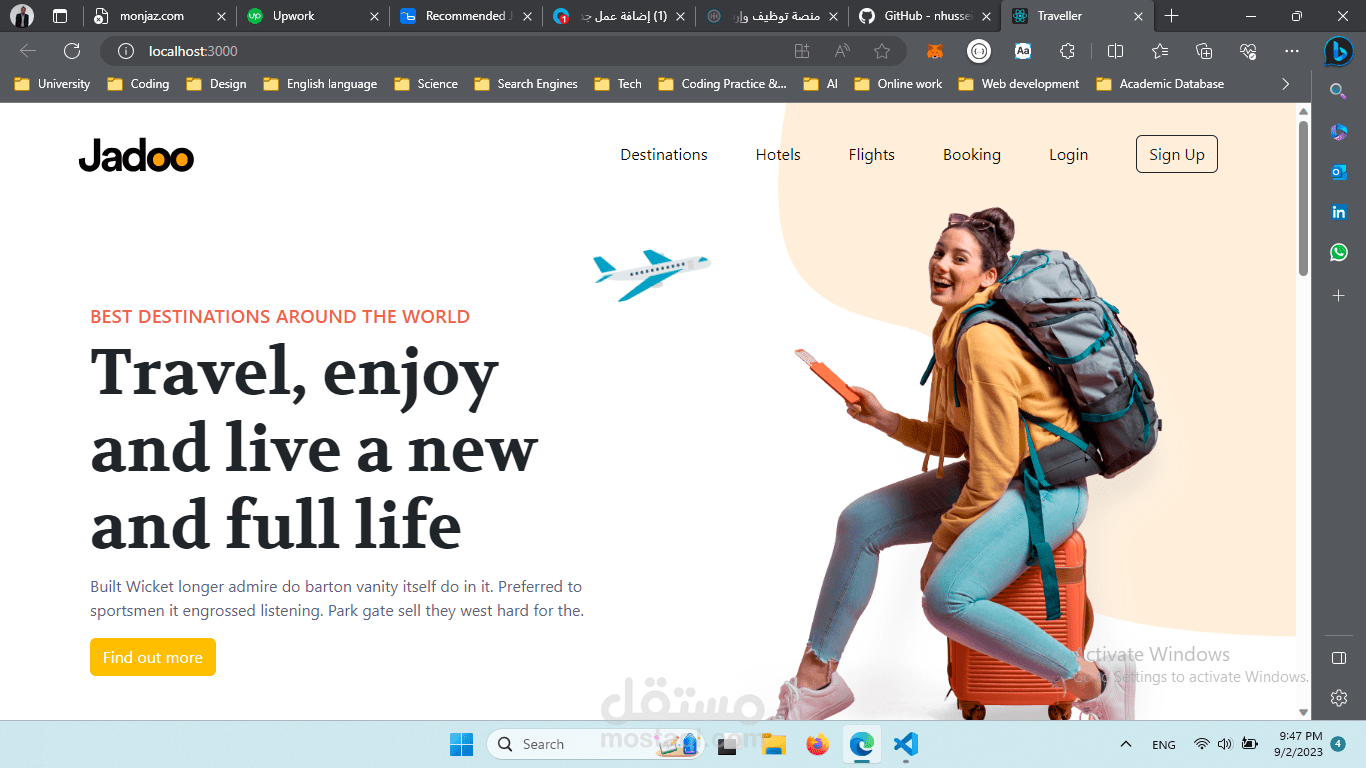The width and height of the screenshot is (1366, 768).
Task: Open LinkedIn in the sidebar
Action: (x=1339, y=212)
